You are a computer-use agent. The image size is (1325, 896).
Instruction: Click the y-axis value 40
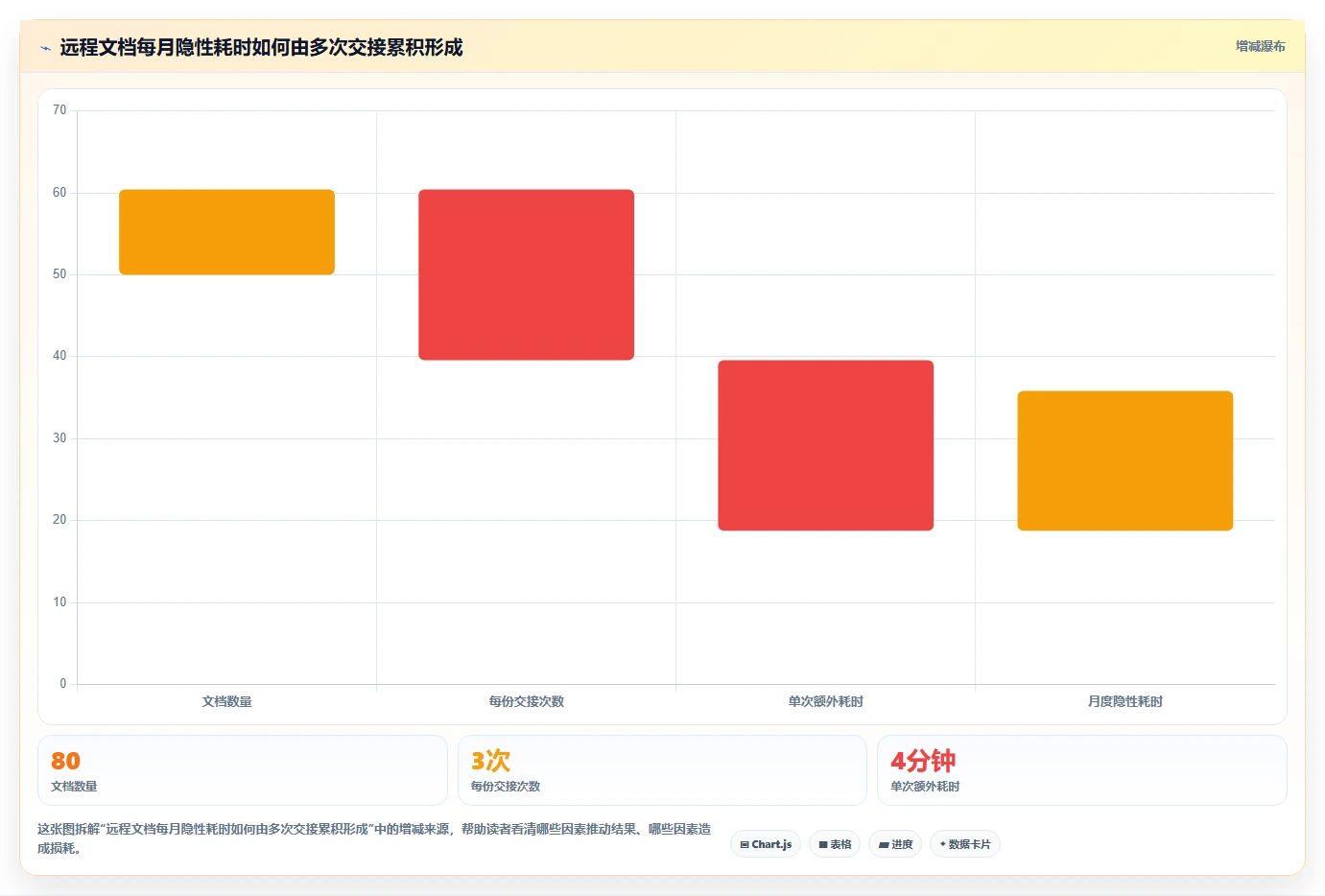59,356
